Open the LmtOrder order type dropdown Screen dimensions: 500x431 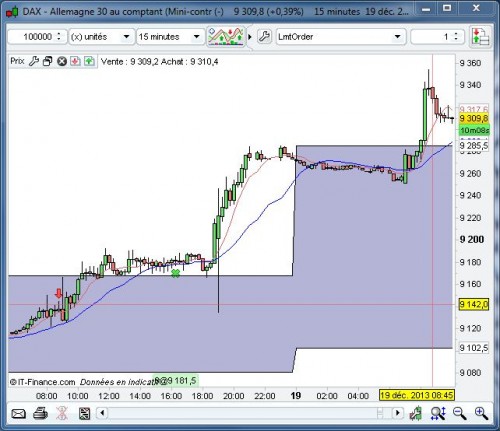397,37
